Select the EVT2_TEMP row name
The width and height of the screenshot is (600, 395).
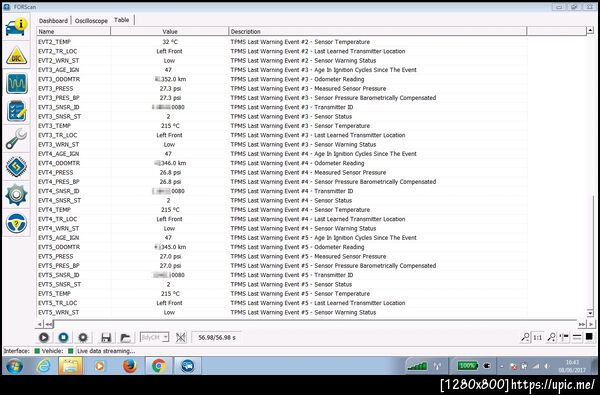click(54, 42)
